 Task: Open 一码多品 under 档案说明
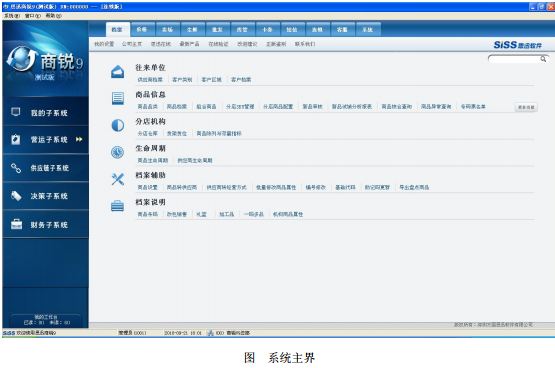[x=254, y=214]
